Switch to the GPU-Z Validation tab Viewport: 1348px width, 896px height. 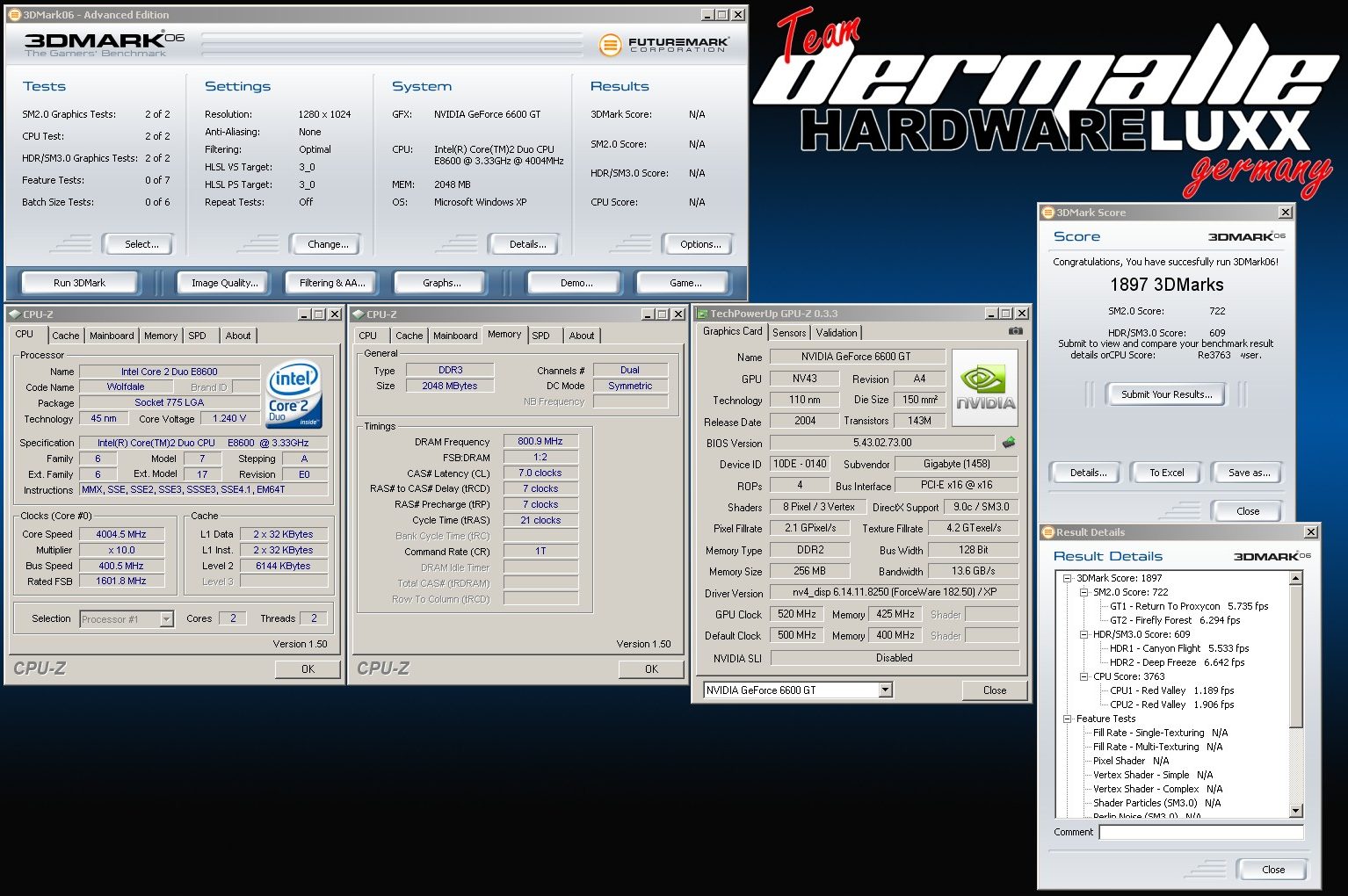836,333
